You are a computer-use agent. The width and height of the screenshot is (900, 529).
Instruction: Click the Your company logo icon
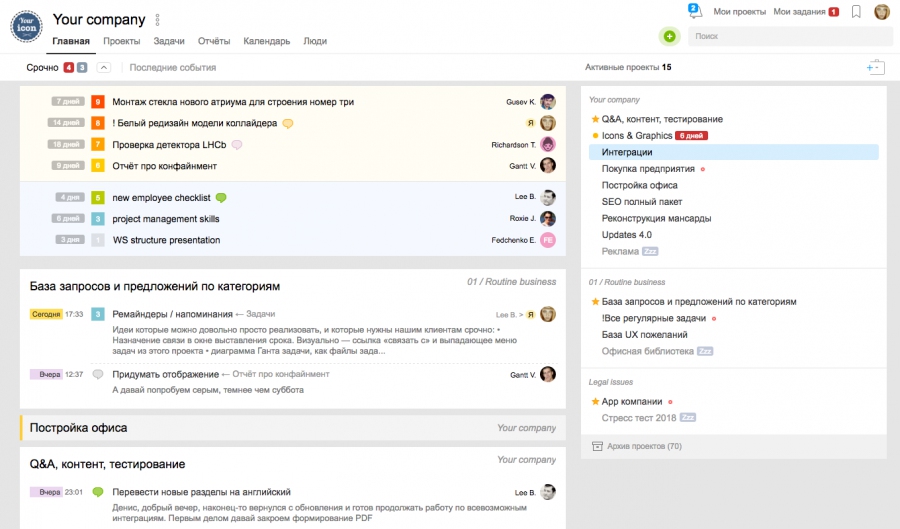(26, 26)
